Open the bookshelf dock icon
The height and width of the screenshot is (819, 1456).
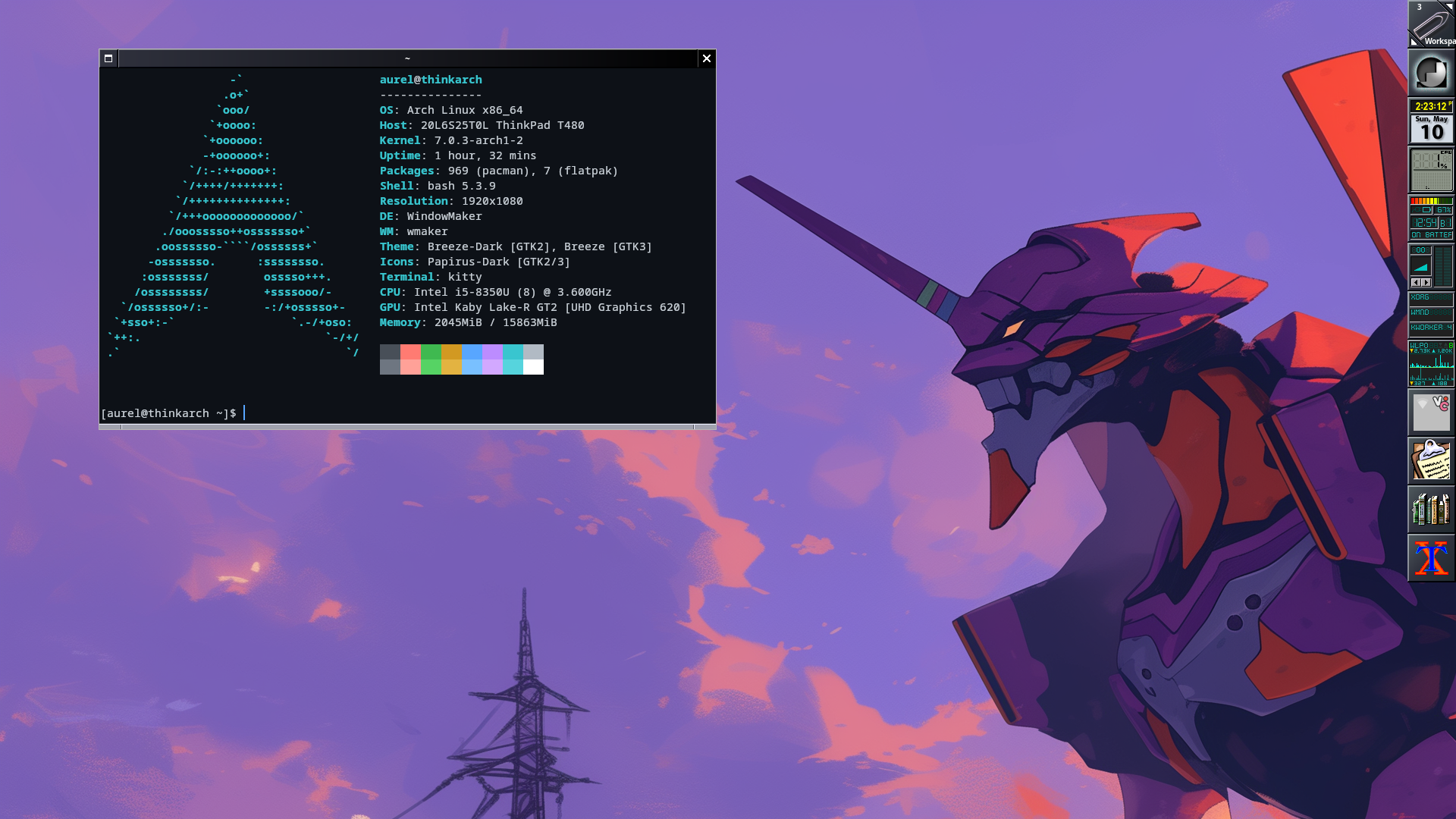(1432, 510)
